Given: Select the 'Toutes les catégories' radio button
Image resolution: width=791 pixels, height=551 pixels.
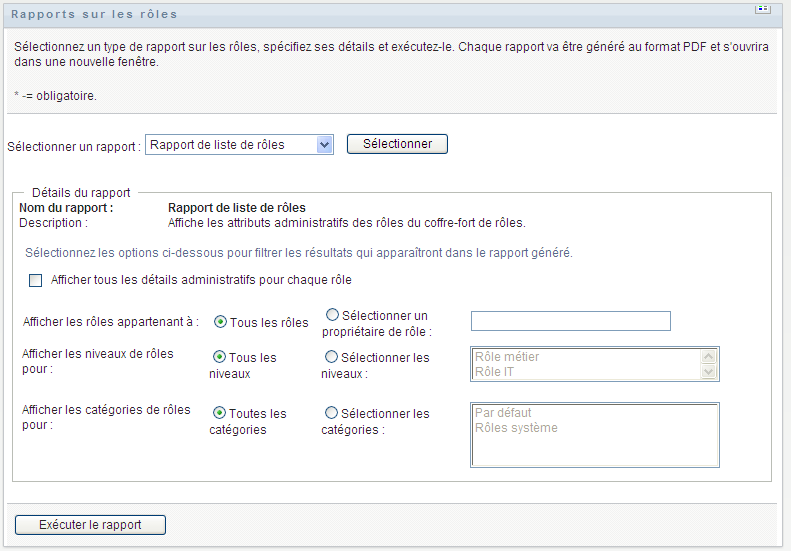Looking at the screenshot, I should (219, 412).
